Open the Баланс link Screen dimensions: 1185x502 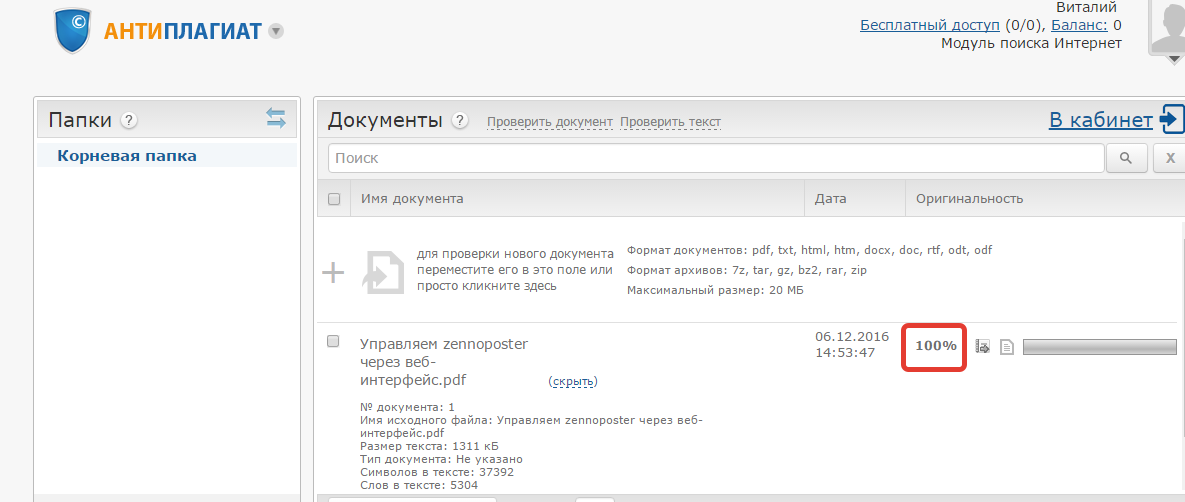coord(1078,25)
